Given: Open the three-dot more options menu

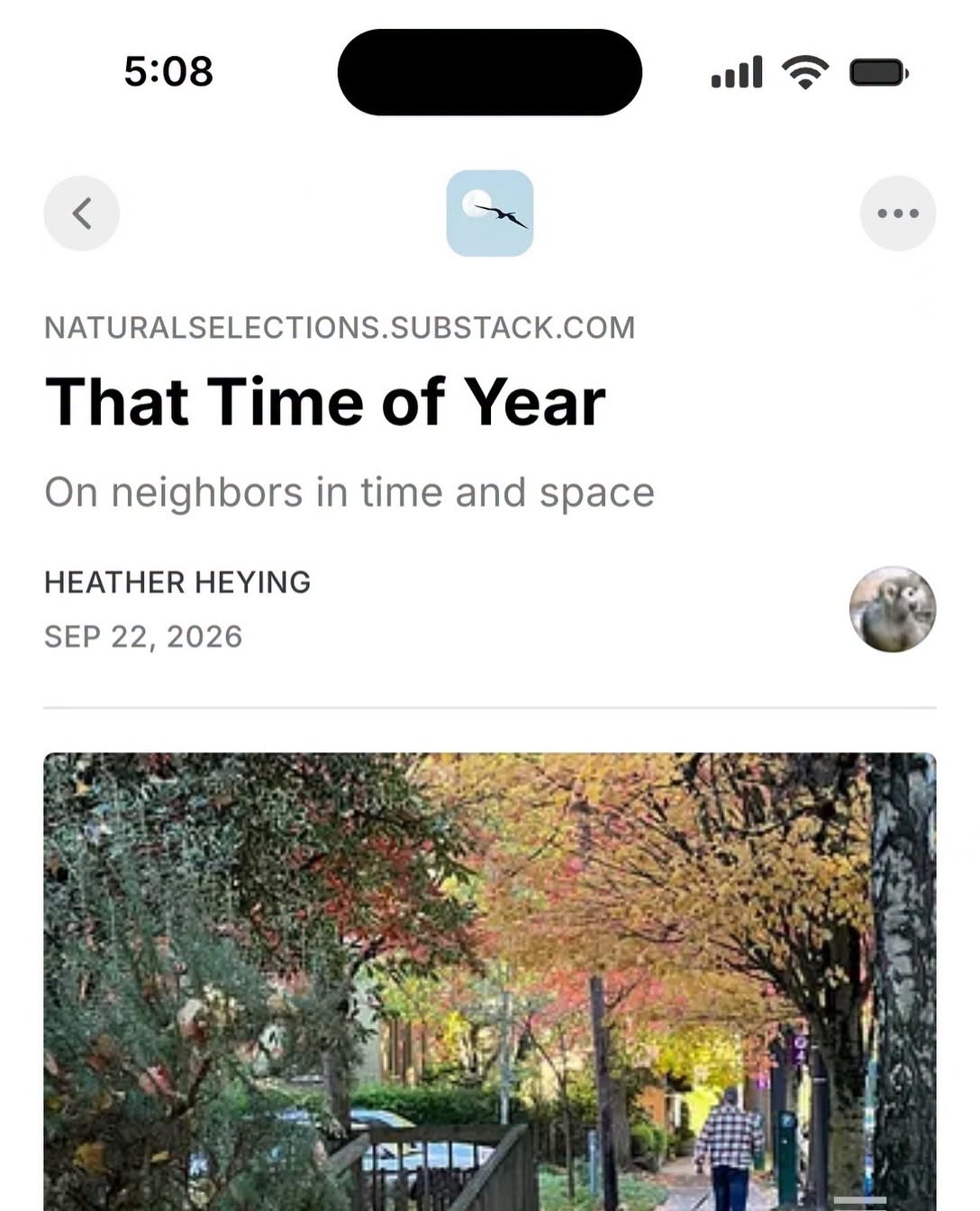Looking at the screenshot, I should 898,214.
